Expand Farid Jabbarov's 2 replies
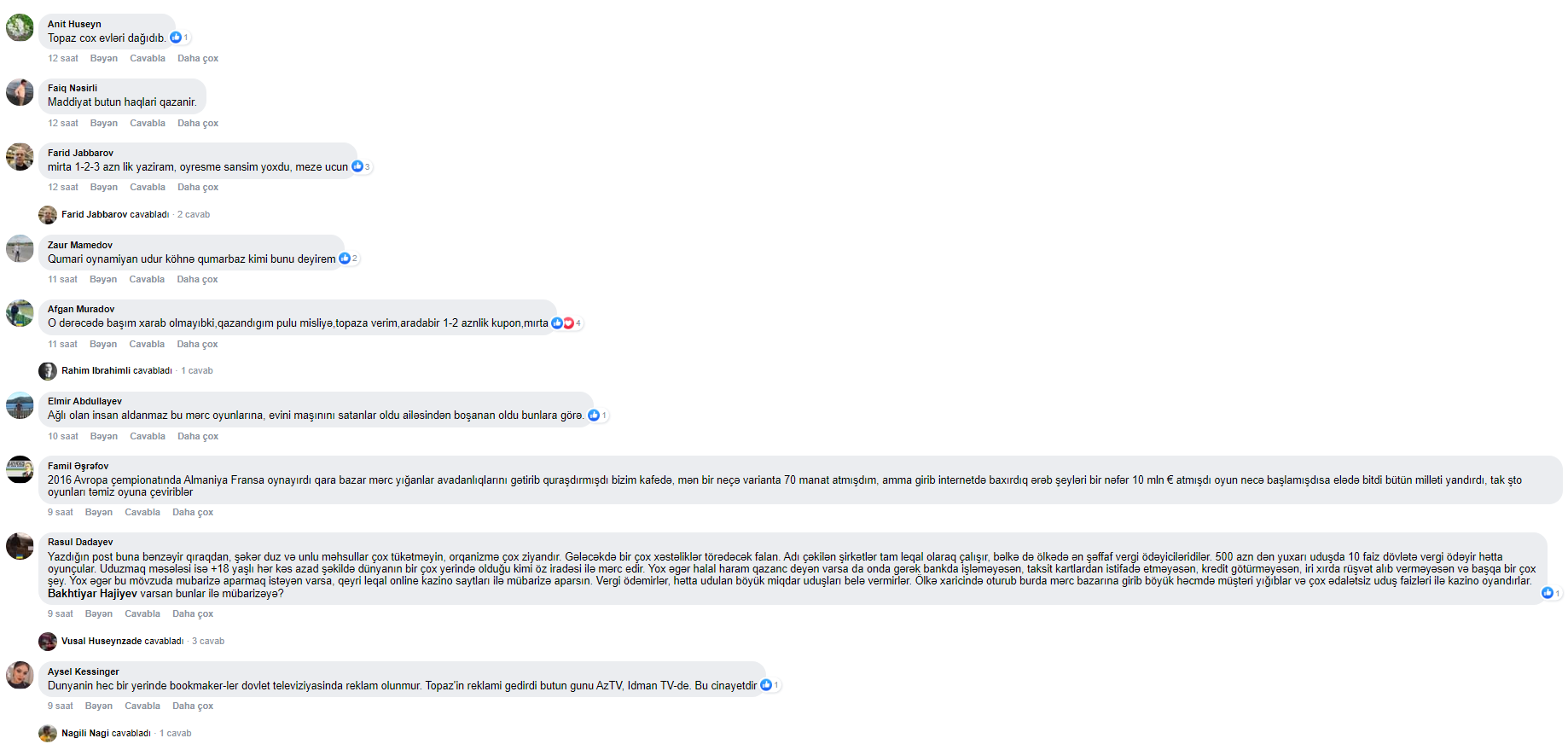This screenshot has height=744, width=1568. (x=125, y=214)
